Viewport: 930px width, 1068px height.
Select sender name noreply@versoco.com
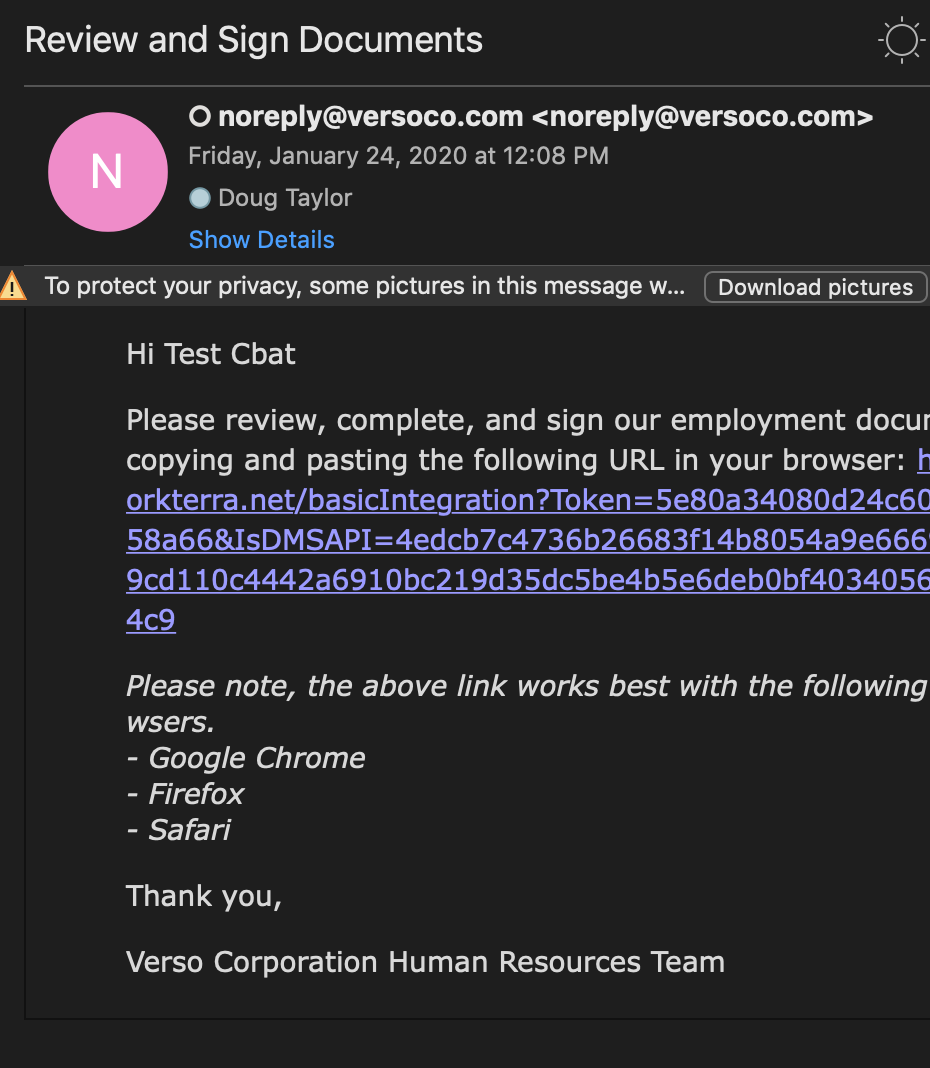click(x=370, y=117)
